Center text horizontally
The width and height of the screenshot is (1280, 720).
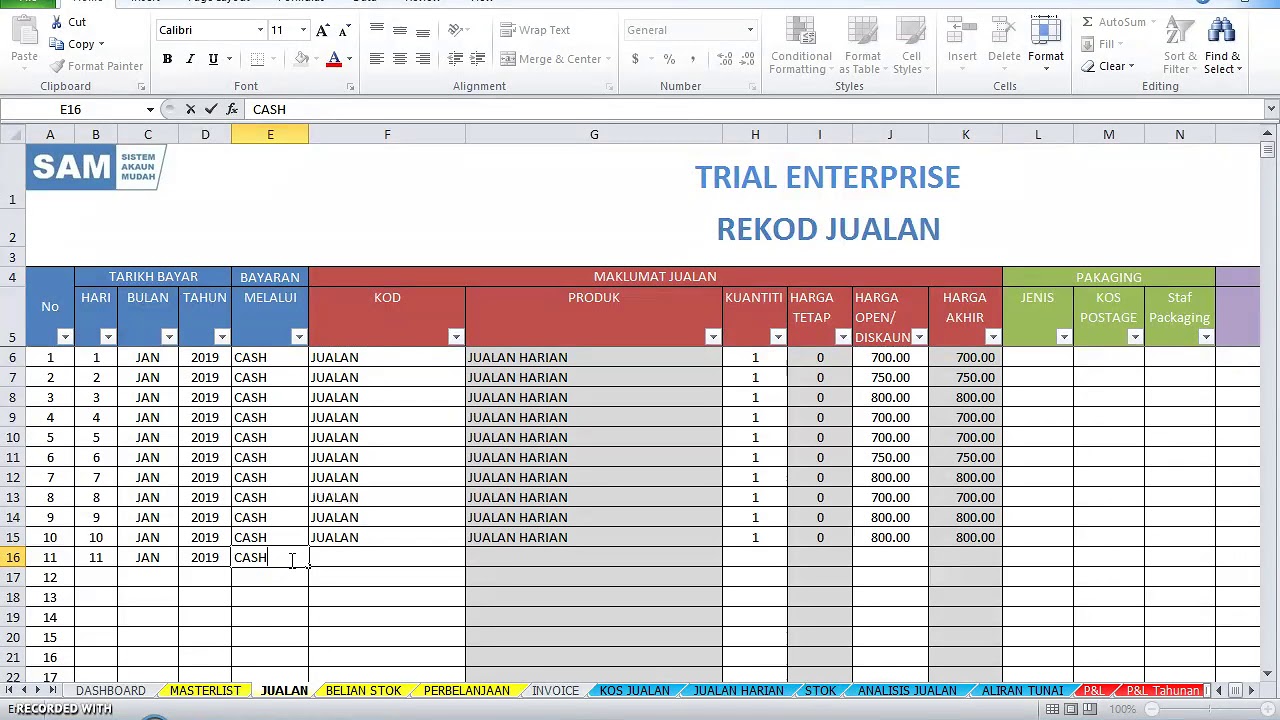(x=399, y=59)
